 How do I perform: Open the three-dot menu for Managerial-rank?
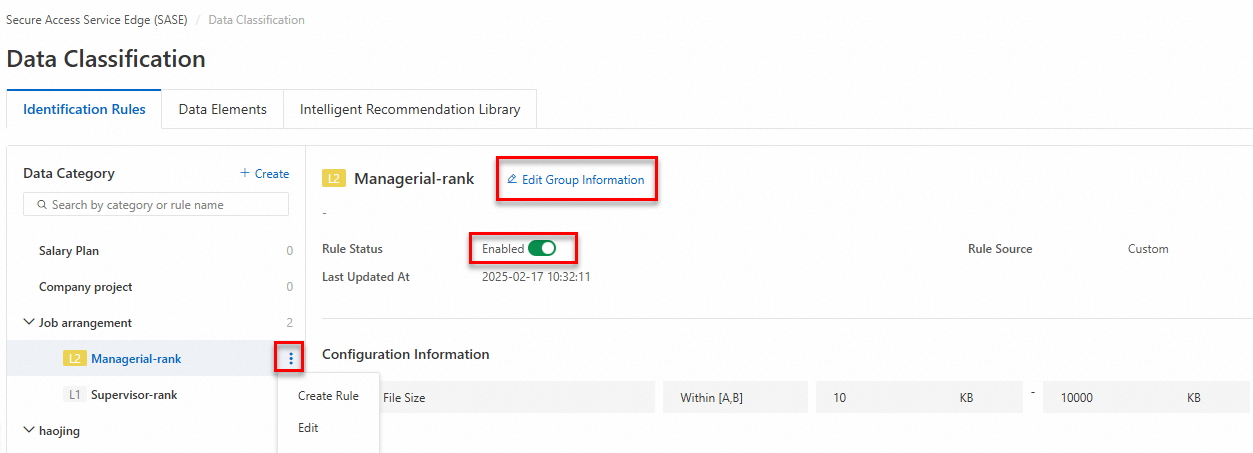coord(290,358)
